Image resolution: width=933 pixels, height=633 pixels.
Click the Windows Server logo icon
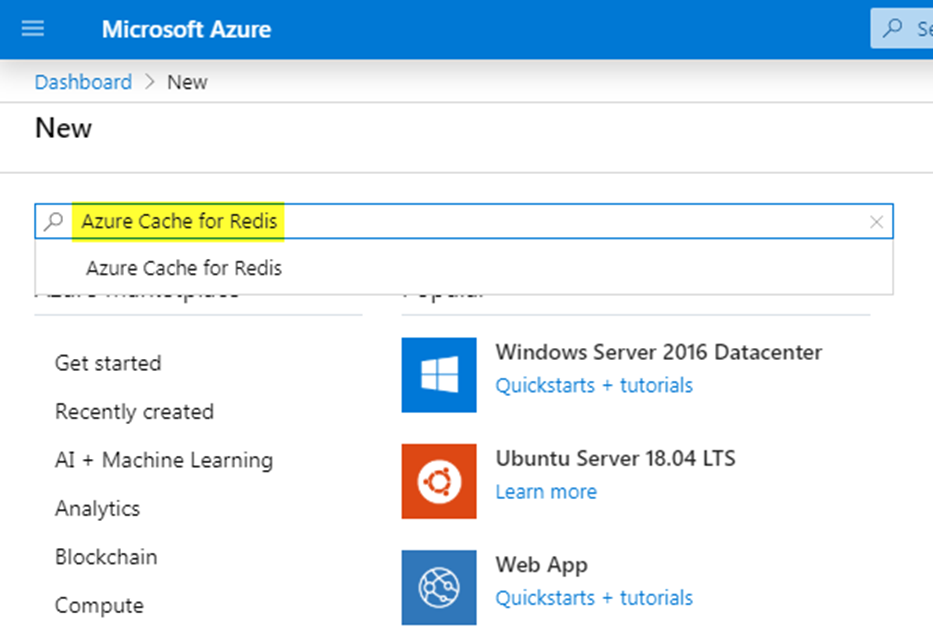[439, 375]
